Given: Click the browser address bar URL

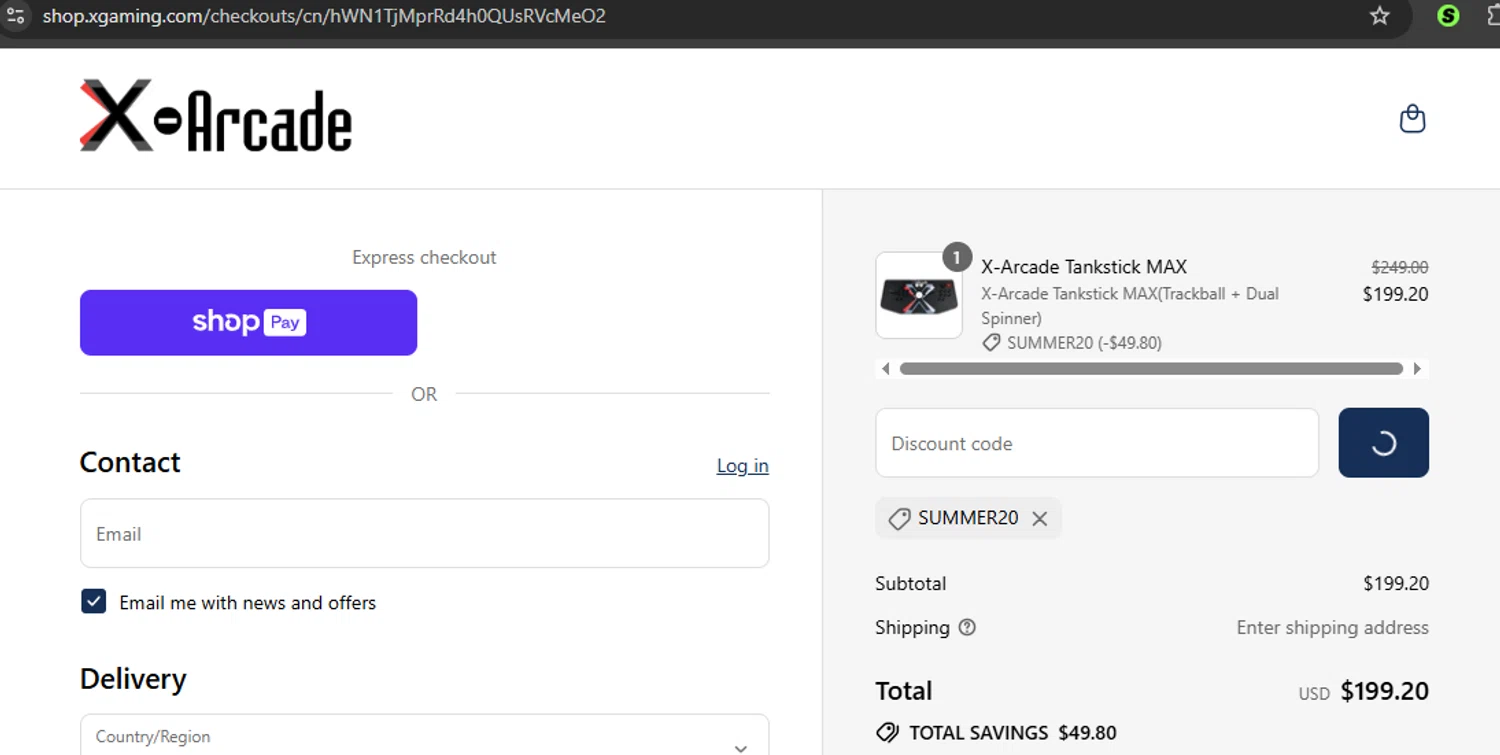Looking at the screenshot, I should (x=324, y=16).
